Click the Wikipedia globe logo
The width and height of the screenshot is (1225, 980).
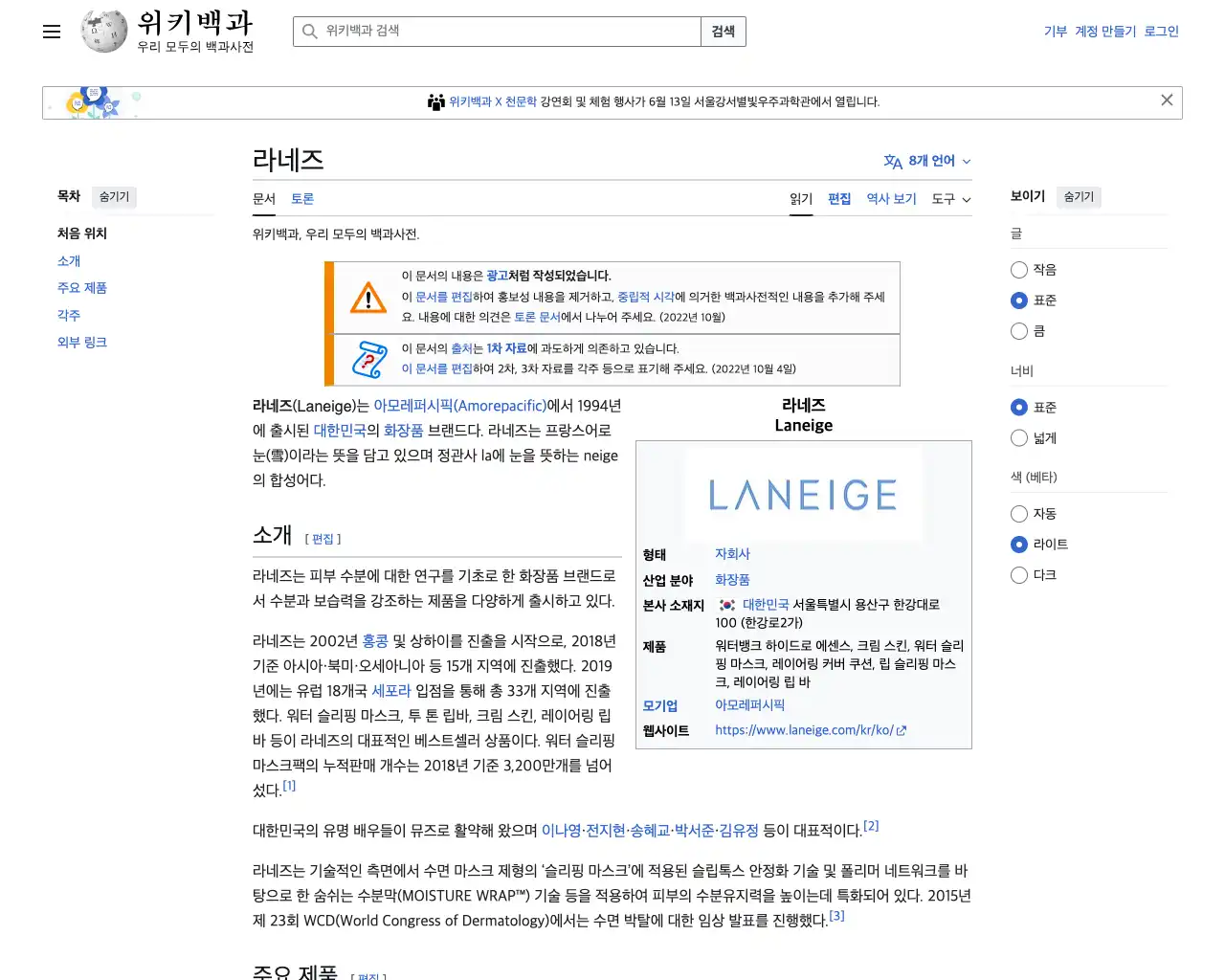(x=104, y=32)
